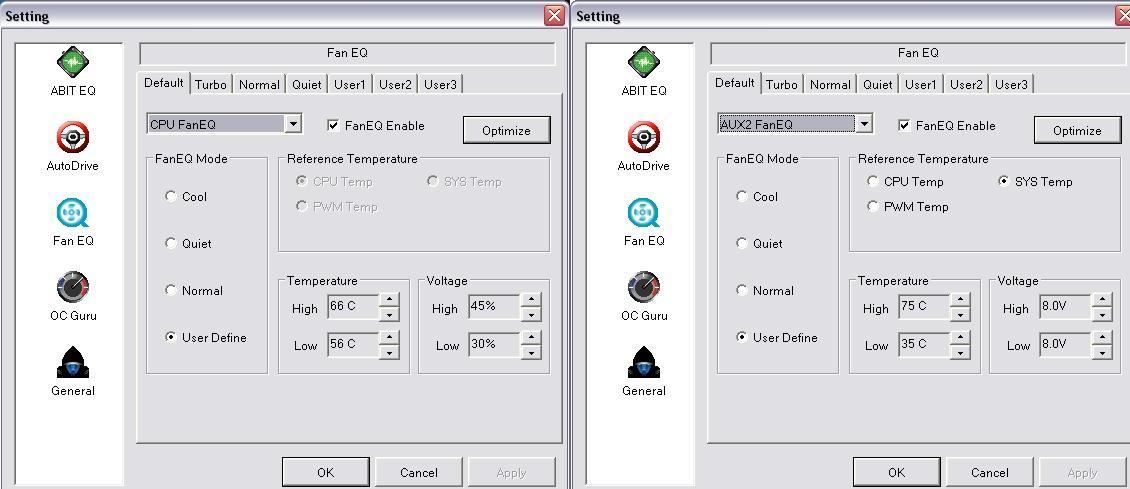Viewport: 1130px width, 489px height.
Task: Open ABIT EQ icon in left window
Action: pyautogui.click(x=72, y=62)
